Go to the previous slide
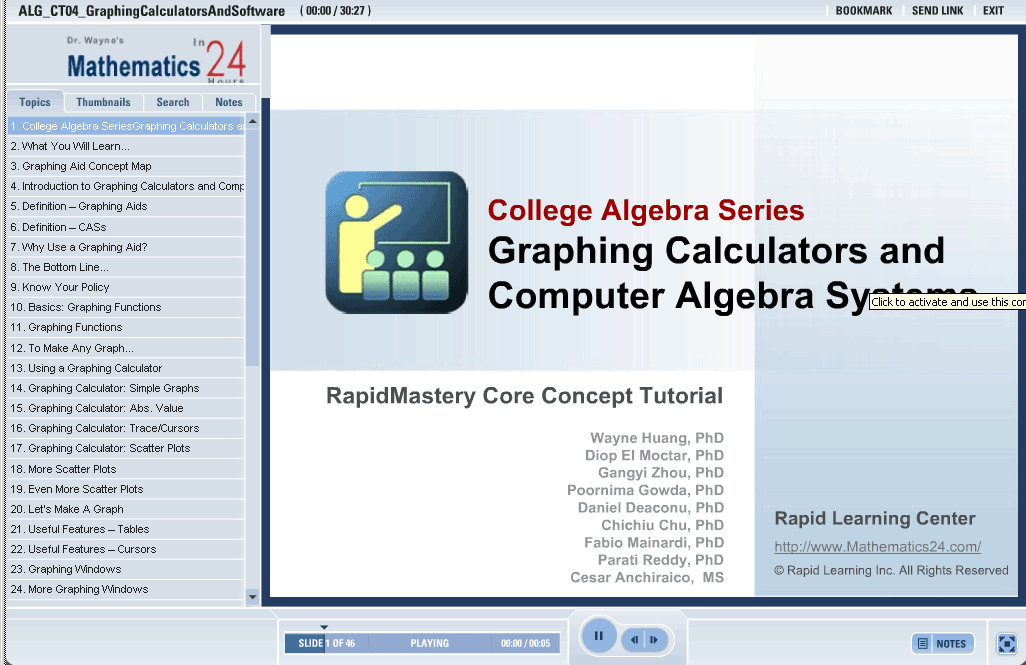The image size is (1026, 665). point(636,640)
